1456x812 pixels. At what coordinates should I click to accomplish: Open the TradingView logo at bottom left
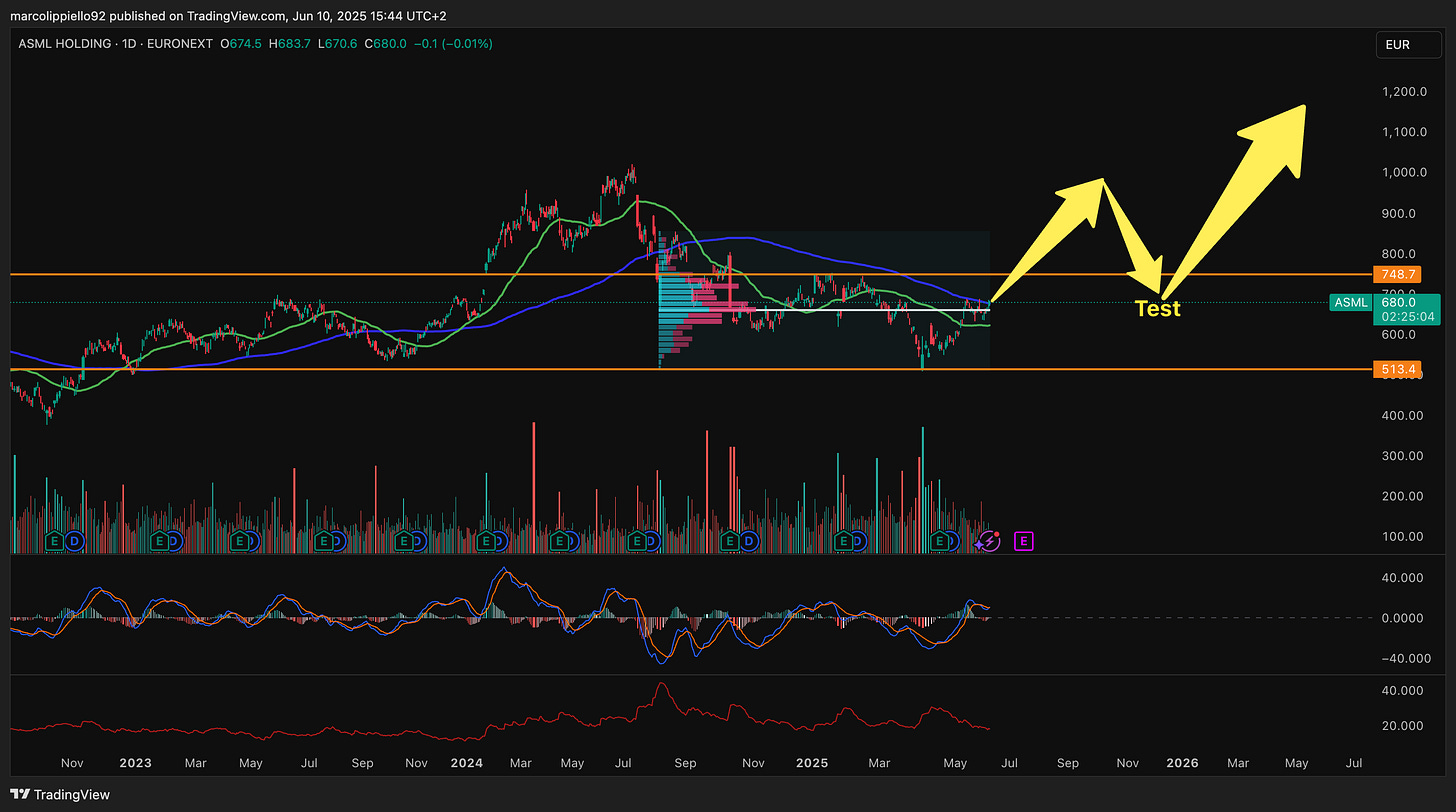click(x=60, y=794)
